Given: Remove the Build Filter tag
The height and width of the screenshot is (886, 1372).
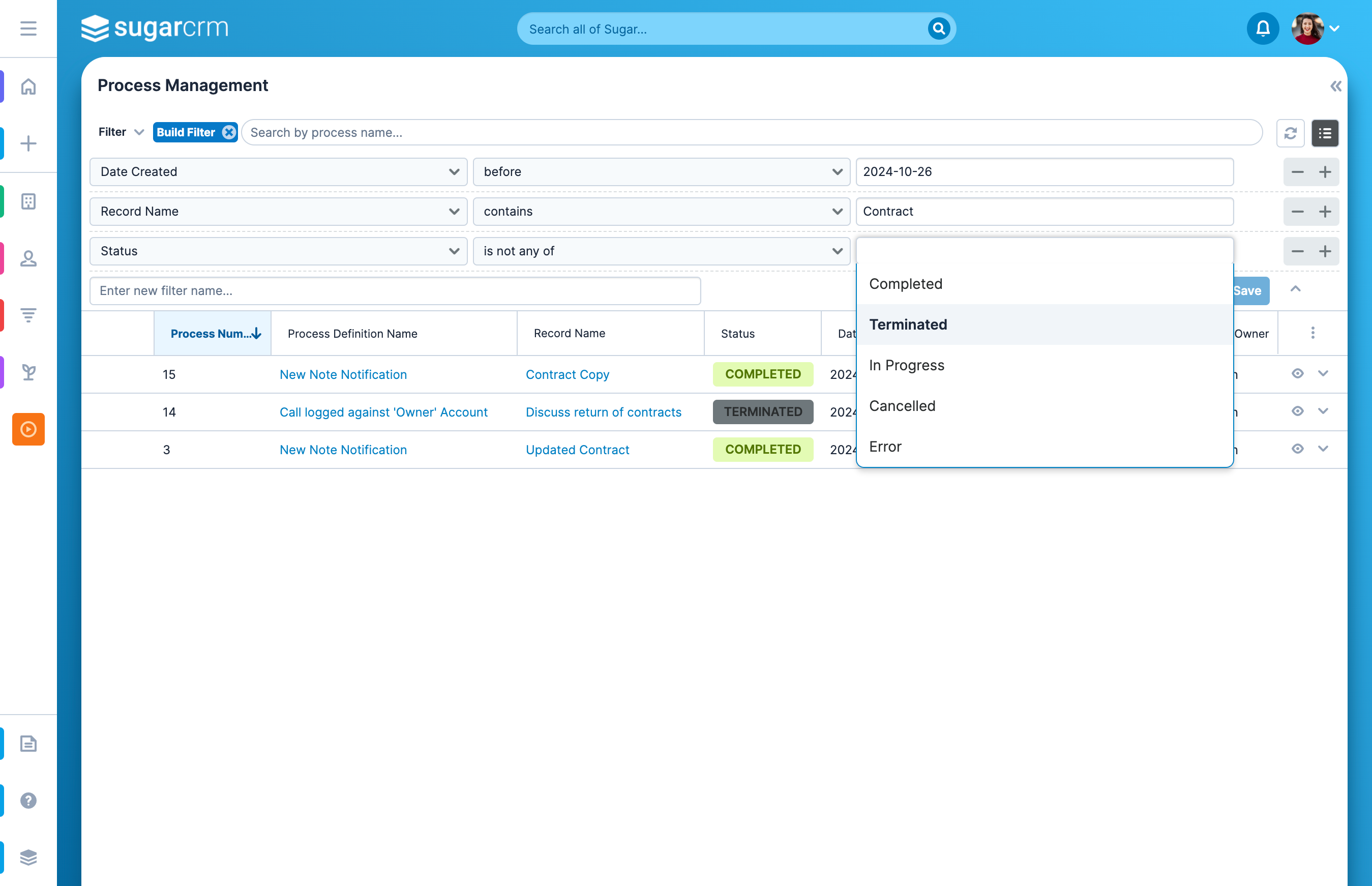Looking at the screenshot, I should click(x=229, y=132).
